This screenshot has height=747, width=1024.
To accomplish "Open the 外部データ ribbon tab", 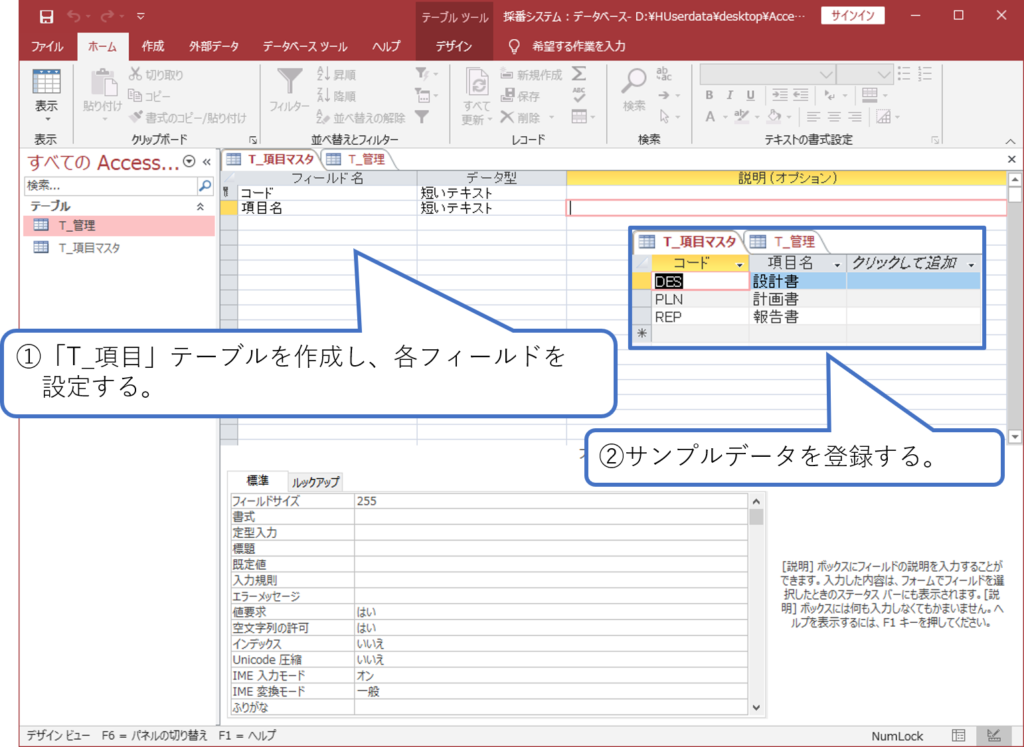I will pos(214,46).
